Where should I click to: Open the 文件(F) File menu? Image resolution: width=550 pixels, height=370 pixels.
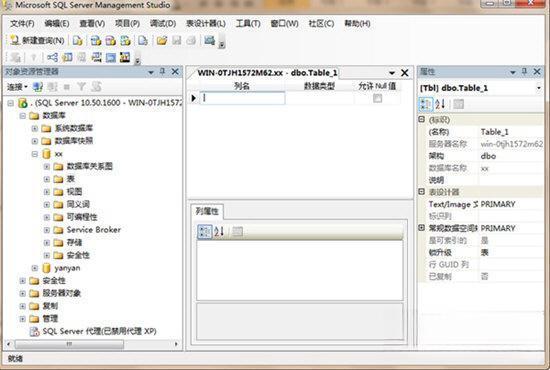(22, 23)
